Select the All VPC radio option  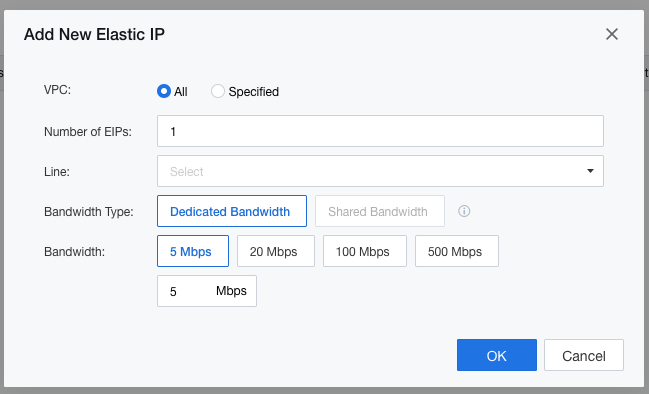164,91
